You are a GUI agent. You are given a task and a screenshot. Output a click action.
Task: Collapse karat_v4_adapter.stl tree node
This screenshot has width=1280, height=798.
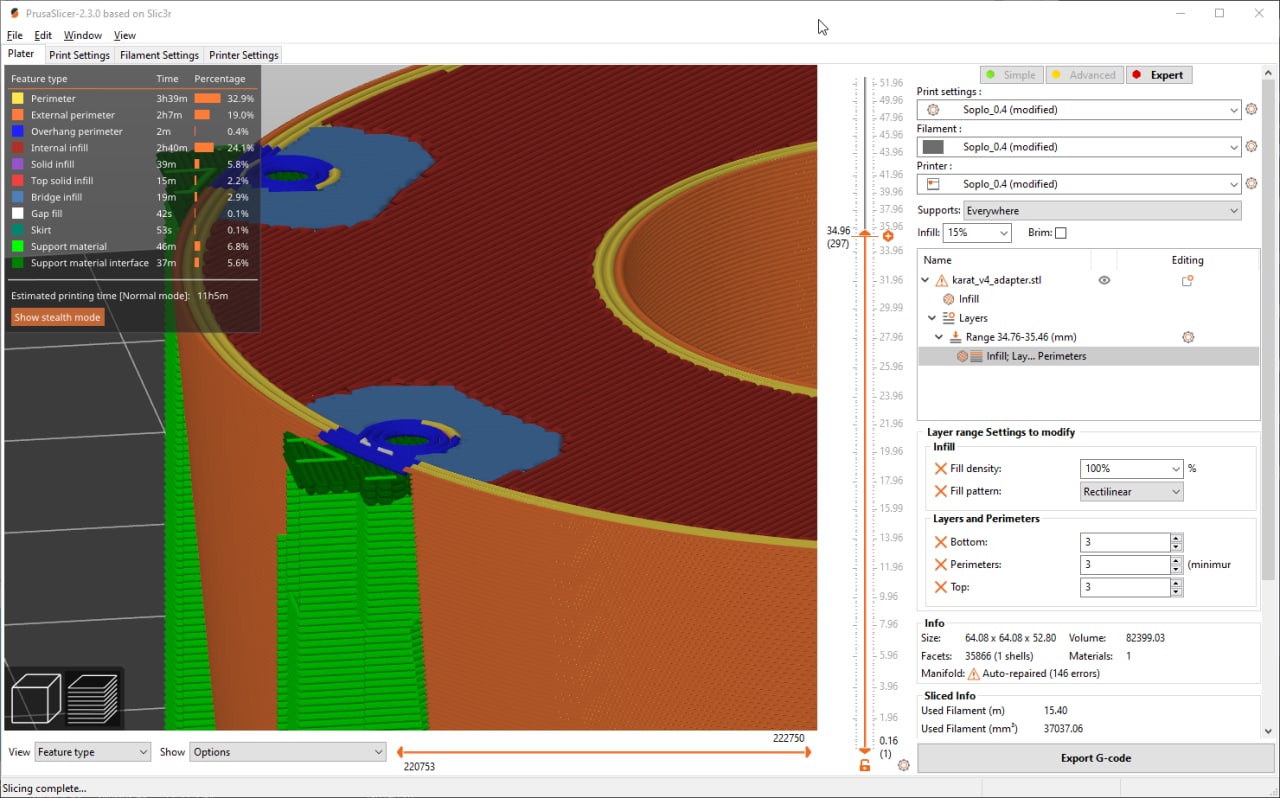coord(925,281)
